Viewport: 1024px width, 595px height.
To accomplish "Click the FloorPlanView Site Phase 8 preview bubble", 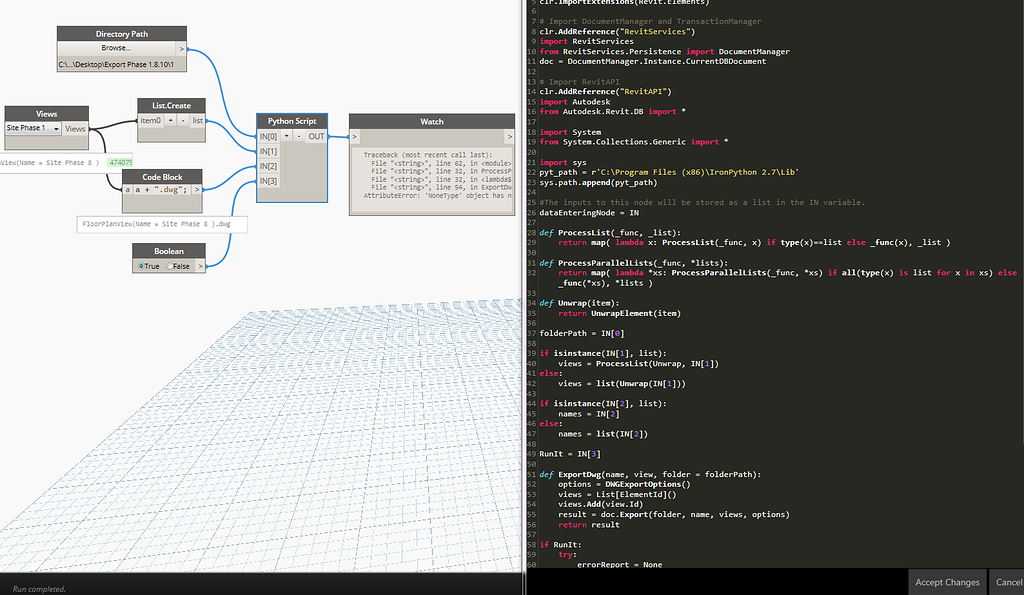I will (157, 224).
